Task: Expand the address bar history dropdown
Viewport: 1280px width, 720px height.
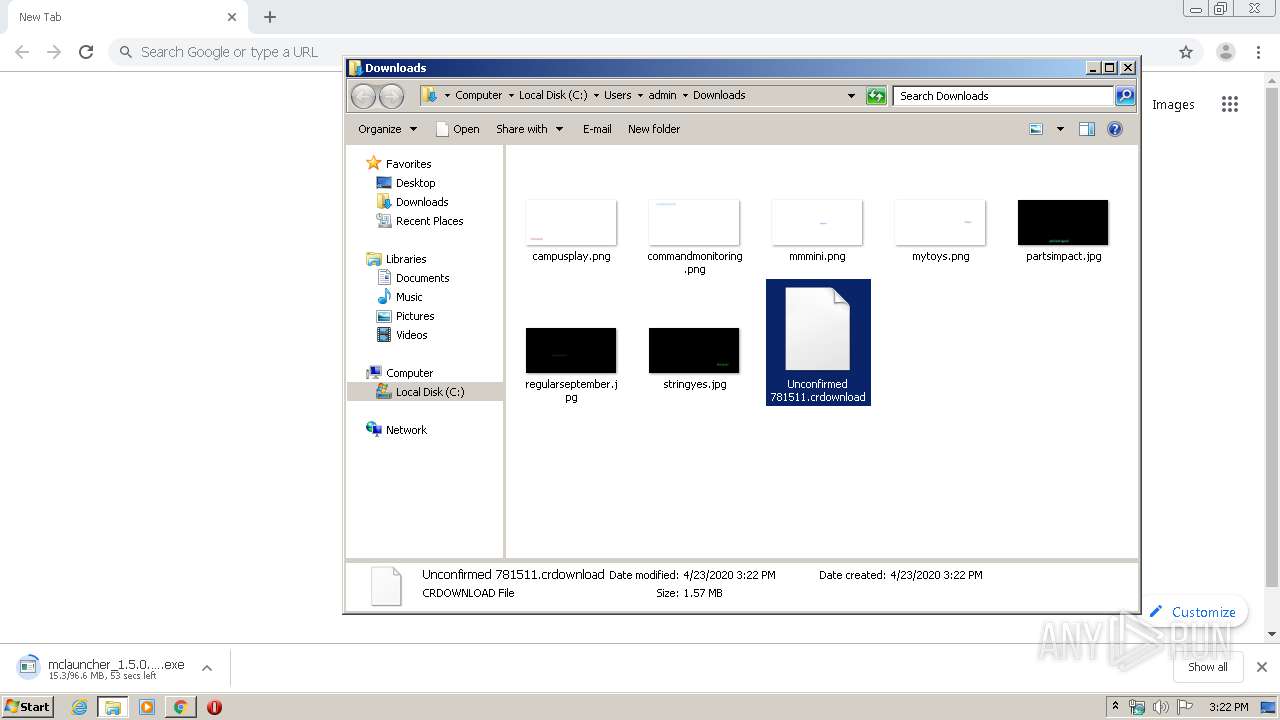Action: click(851, 96)
